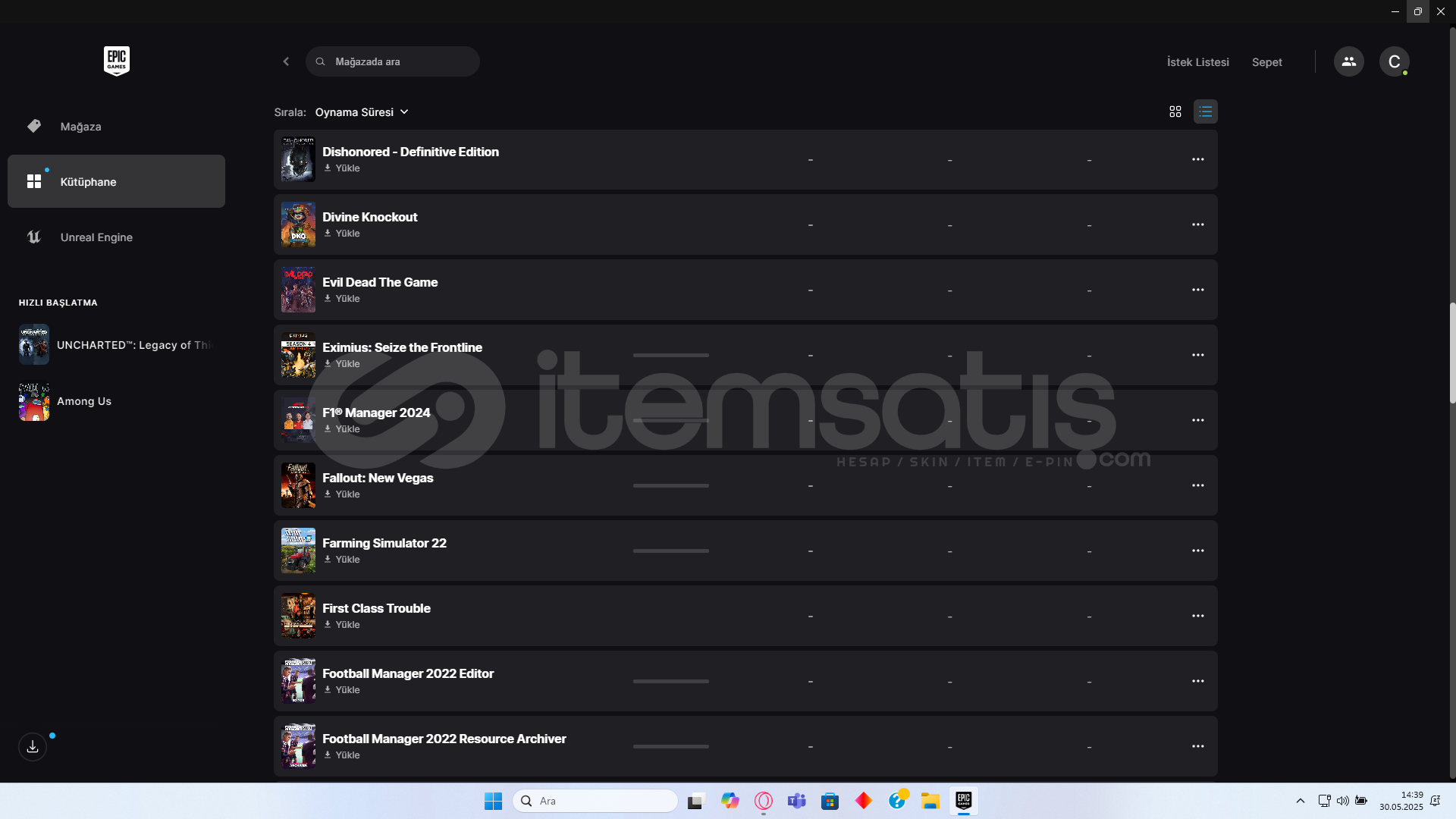Open more options for Dishonored - Definitive Edition
1456x819 pixels.
click(x=1198, y=159)
